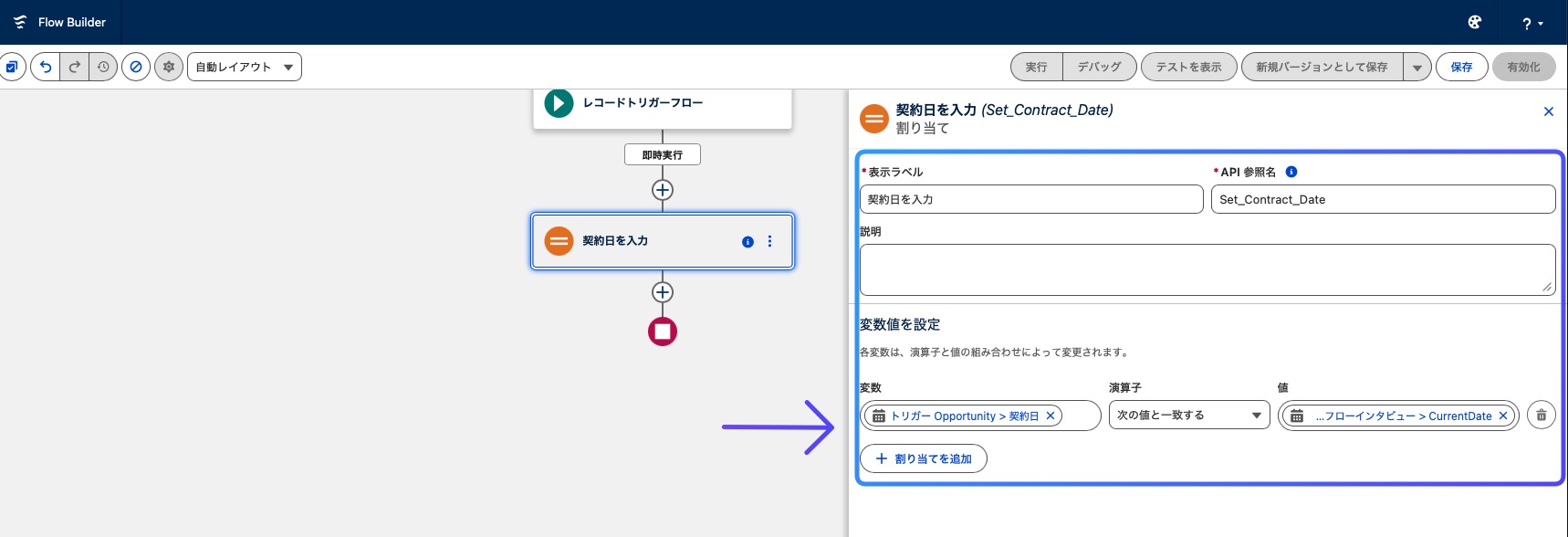Click the 値 field calendar icon
The height and width of the screenshot is (537, 1568).
point(1297,416)
